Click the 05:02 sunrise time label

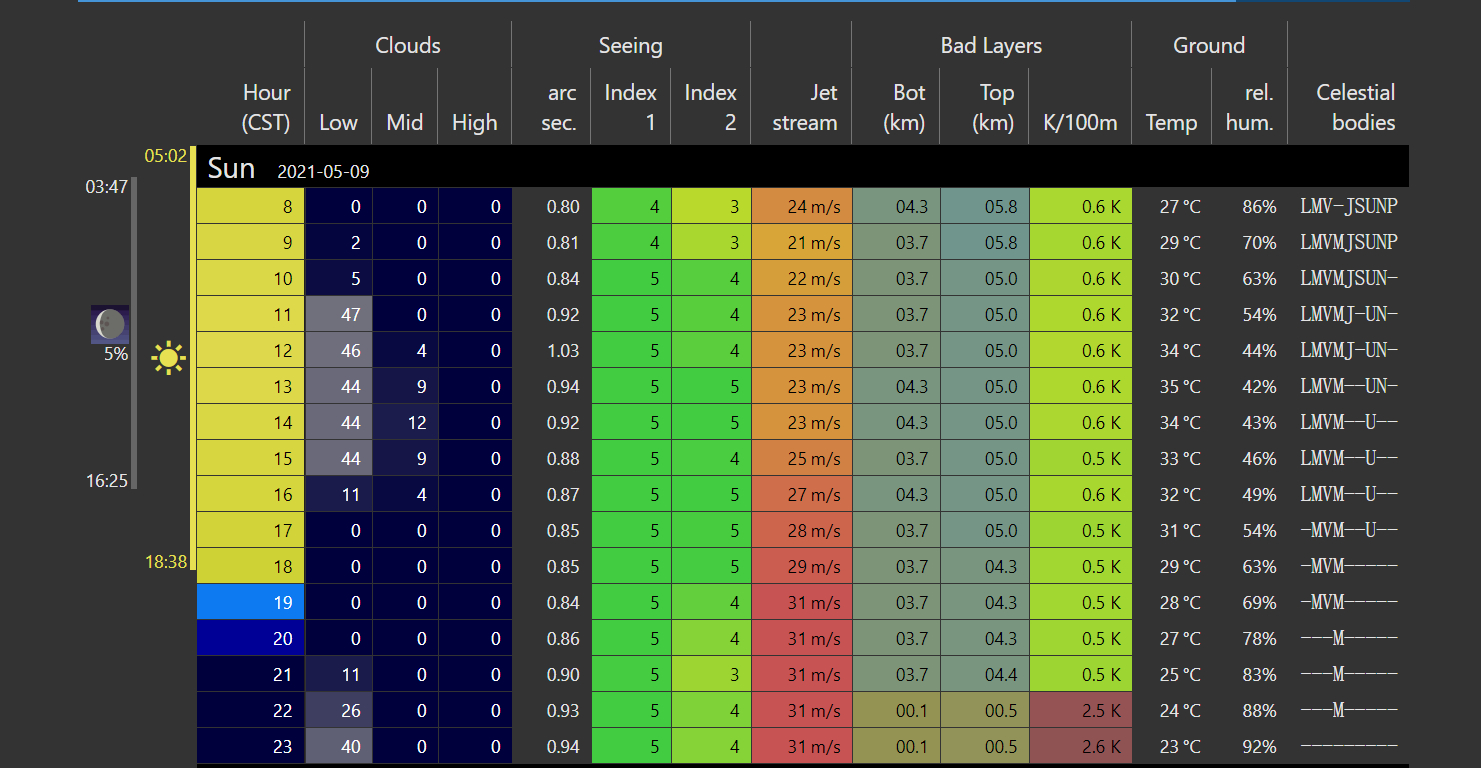click(165, 155)
